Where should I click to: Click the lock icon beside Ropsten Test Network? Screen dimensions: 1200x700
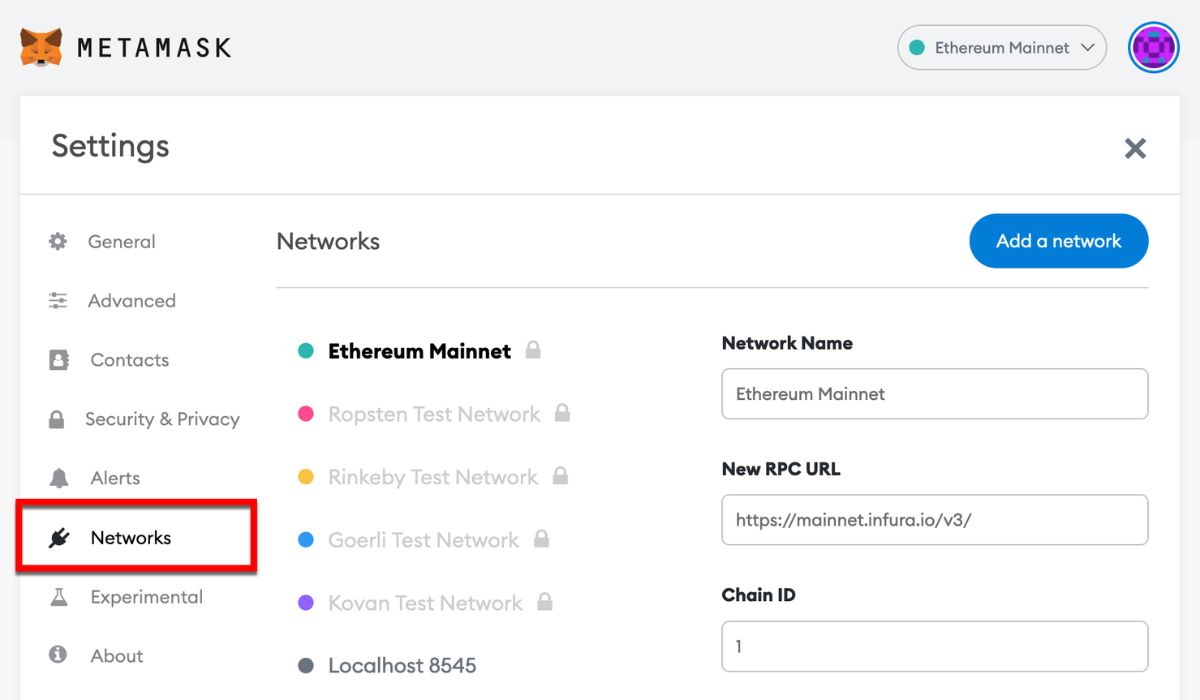pyautogui.click(x=562, y=413)
